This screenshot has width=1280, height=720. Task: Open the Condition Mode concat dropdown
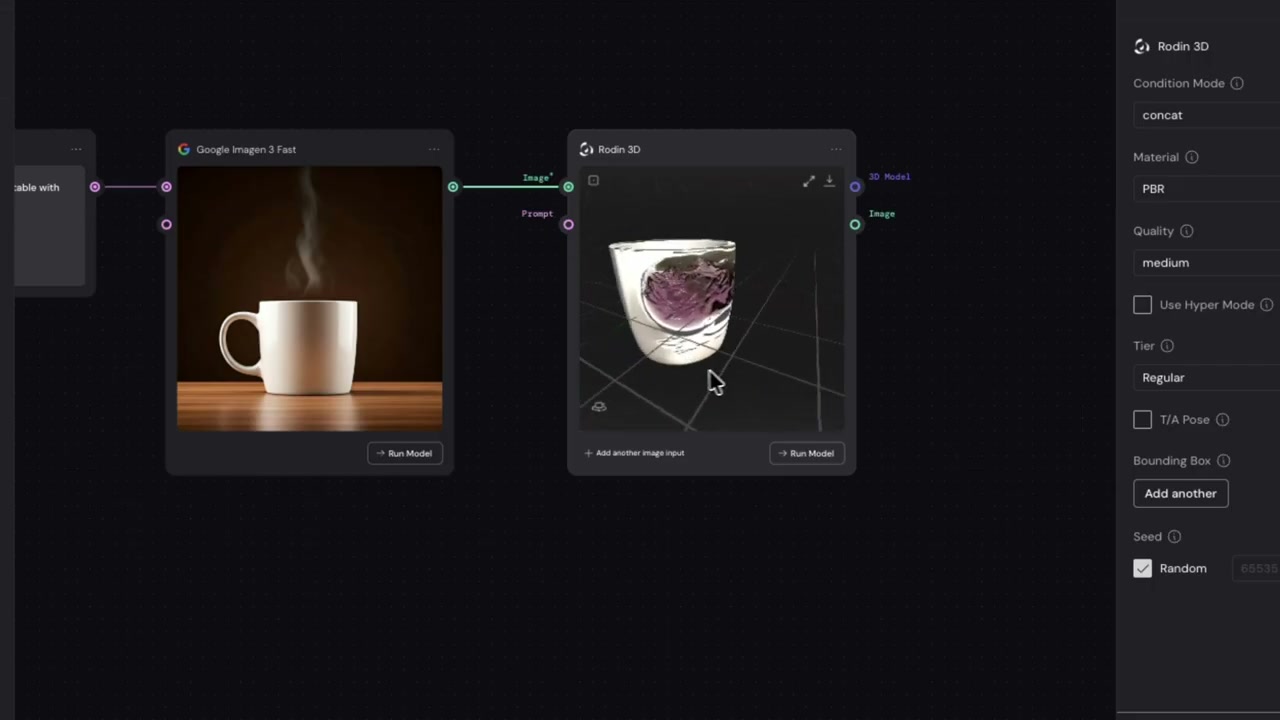click(1207, 115)
